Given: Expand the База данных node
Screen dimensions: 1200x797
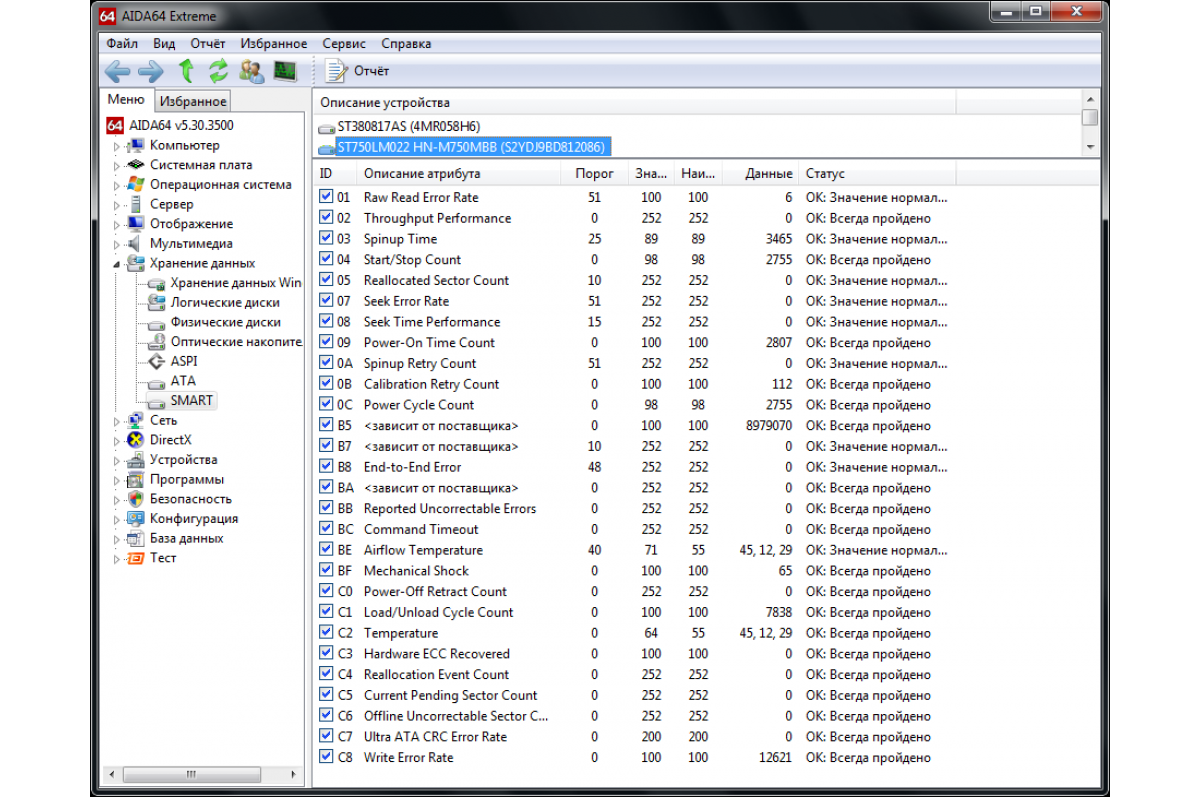Looking at the screenshot, I should click(116, 538).
